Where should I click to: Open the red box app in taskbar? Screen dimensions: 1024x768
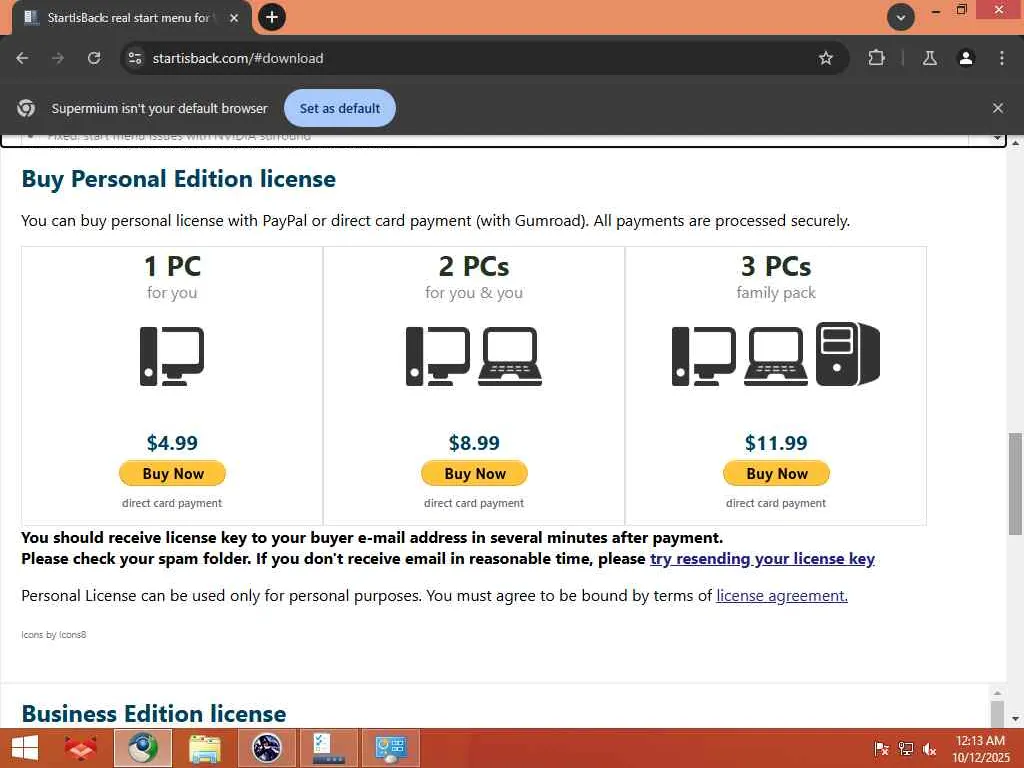click(80, 748)
